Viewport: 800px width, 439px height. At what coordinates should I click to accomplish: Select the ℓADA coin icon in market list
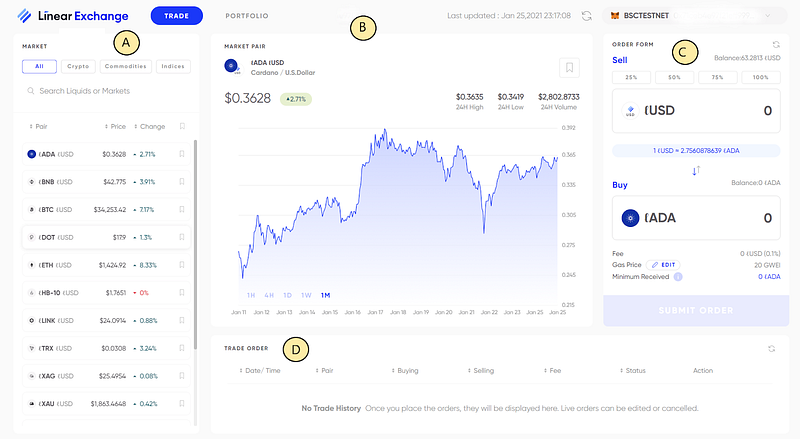[32, 154]
